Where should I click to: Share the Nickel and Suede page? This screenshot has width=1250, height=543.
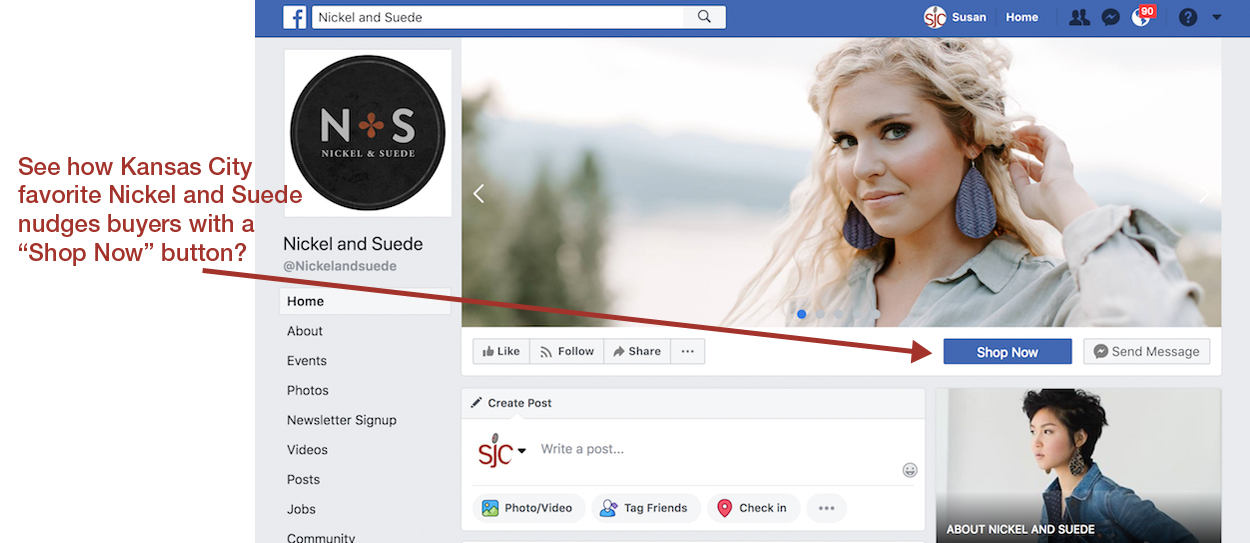(x=637, y=351)
